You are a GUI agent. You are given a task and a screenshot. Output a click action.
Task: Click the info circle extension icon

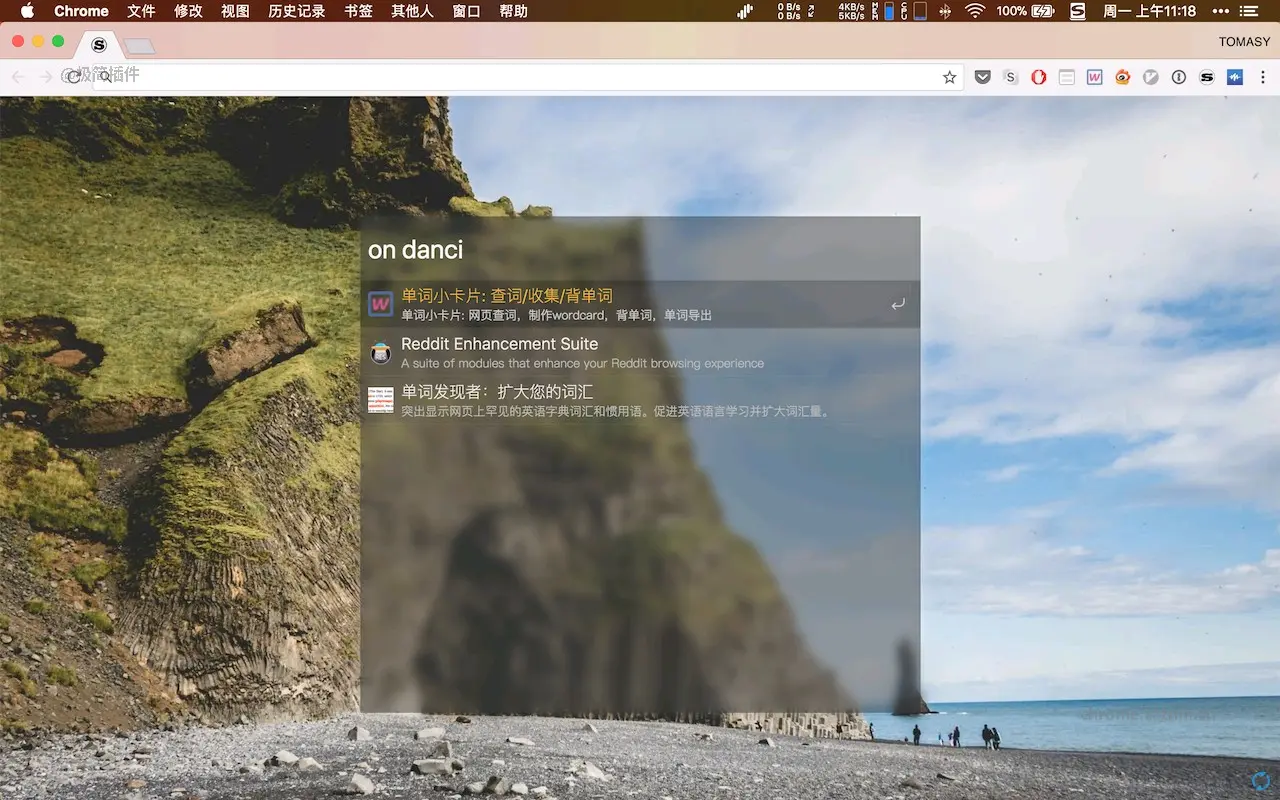1178,77
